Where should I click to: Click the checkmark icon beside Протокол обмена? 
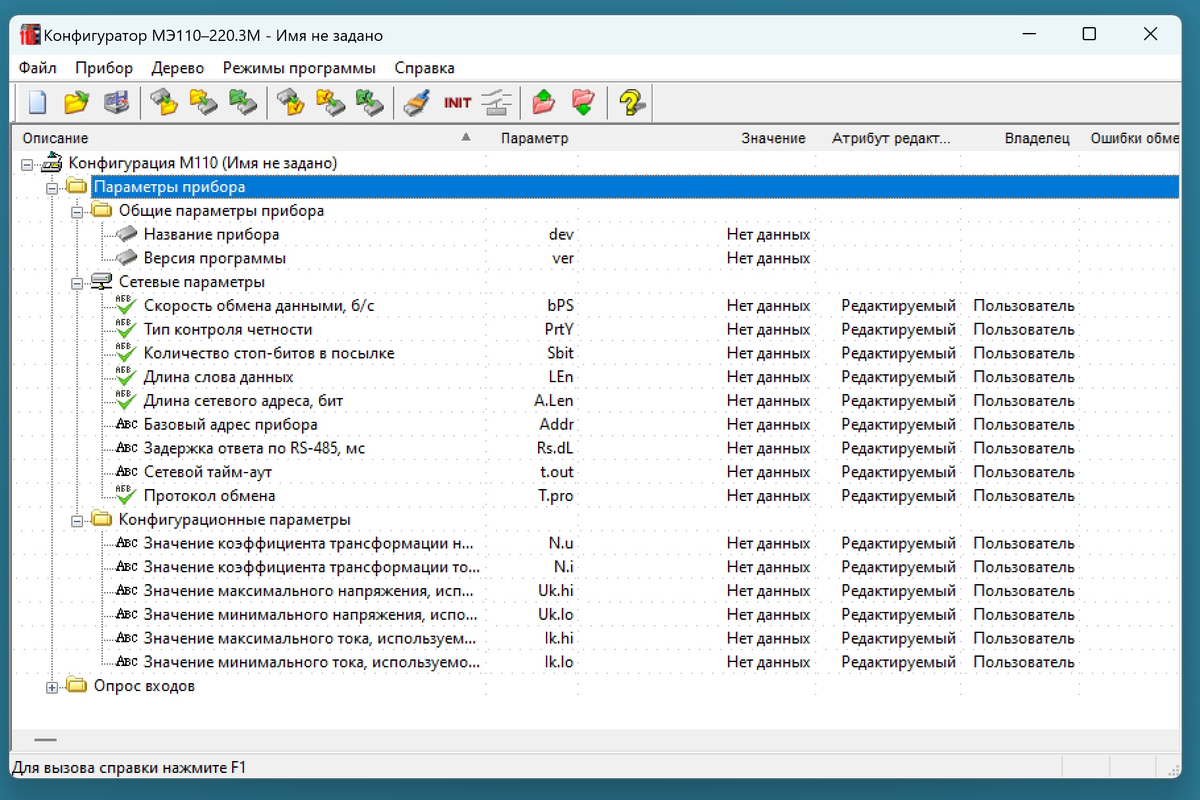[x=126, y=495]
